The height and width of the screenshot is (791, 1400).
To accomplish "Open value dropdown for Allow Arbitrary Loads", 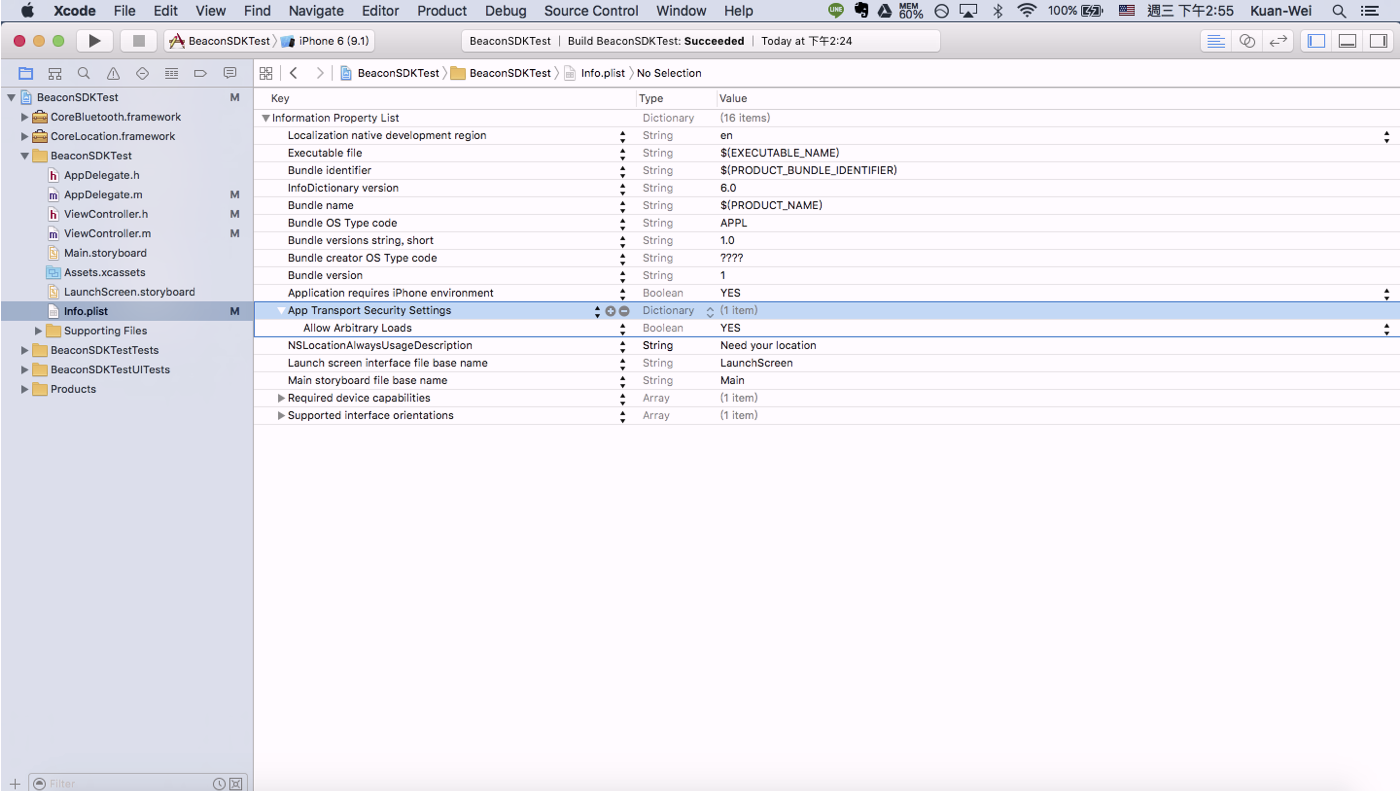I will point(1386,328).
